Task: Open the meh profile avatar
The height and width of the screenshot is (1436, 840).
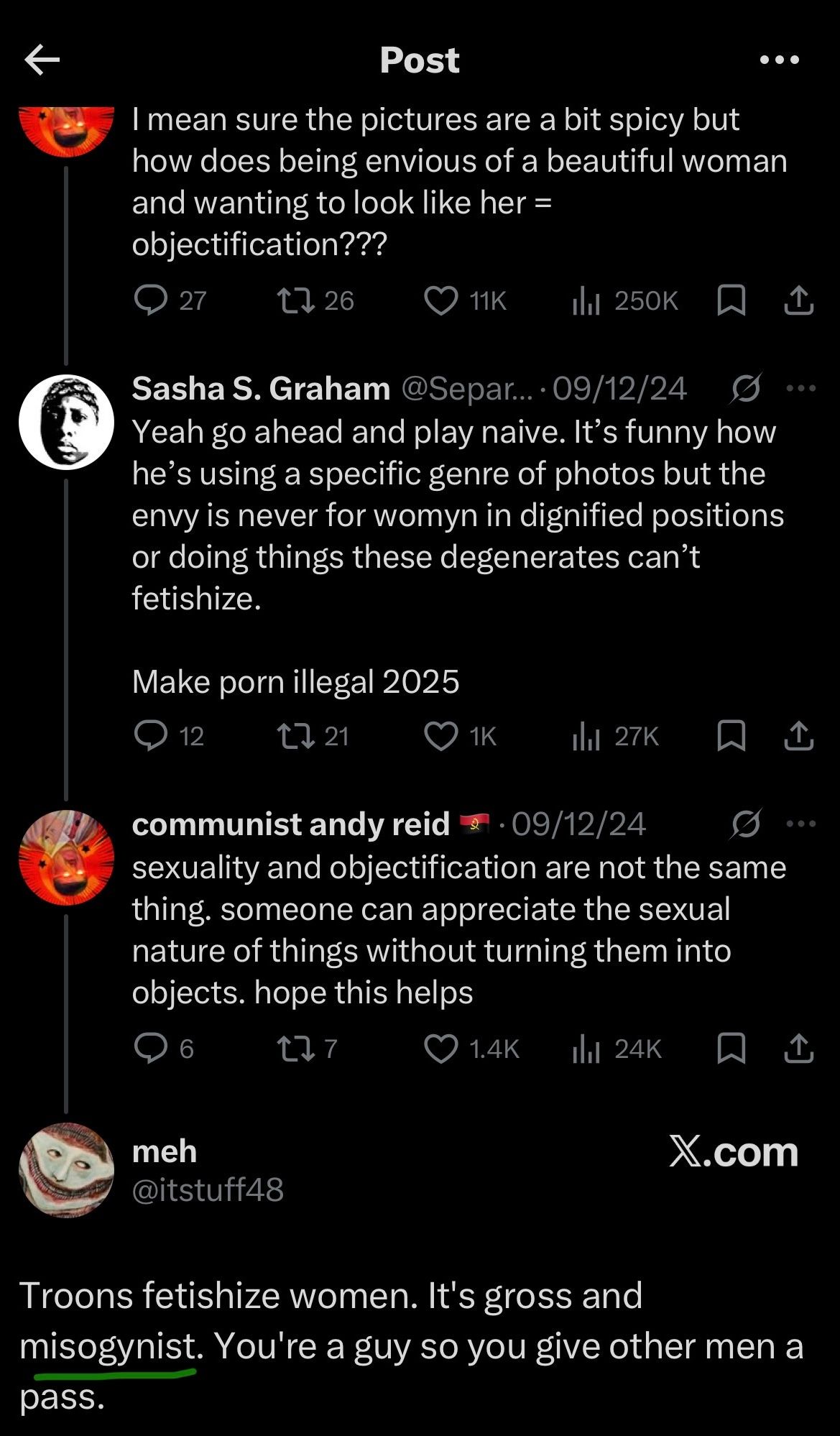Action: pyautogui.click(x=66, y=1169)
